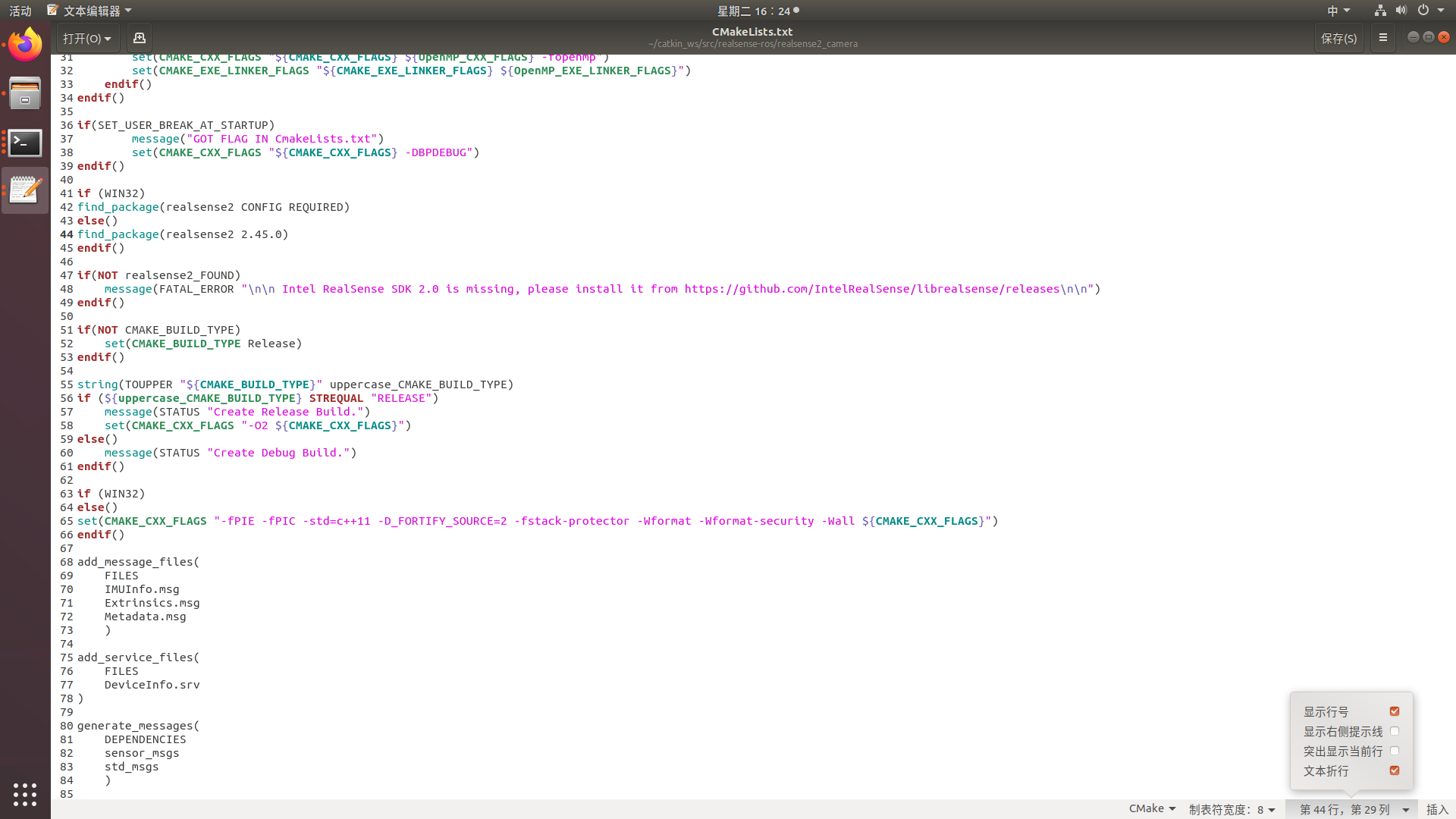Toggle the 显示行号 checkbox
The image size is (1456, 819).
[1394, 711]
